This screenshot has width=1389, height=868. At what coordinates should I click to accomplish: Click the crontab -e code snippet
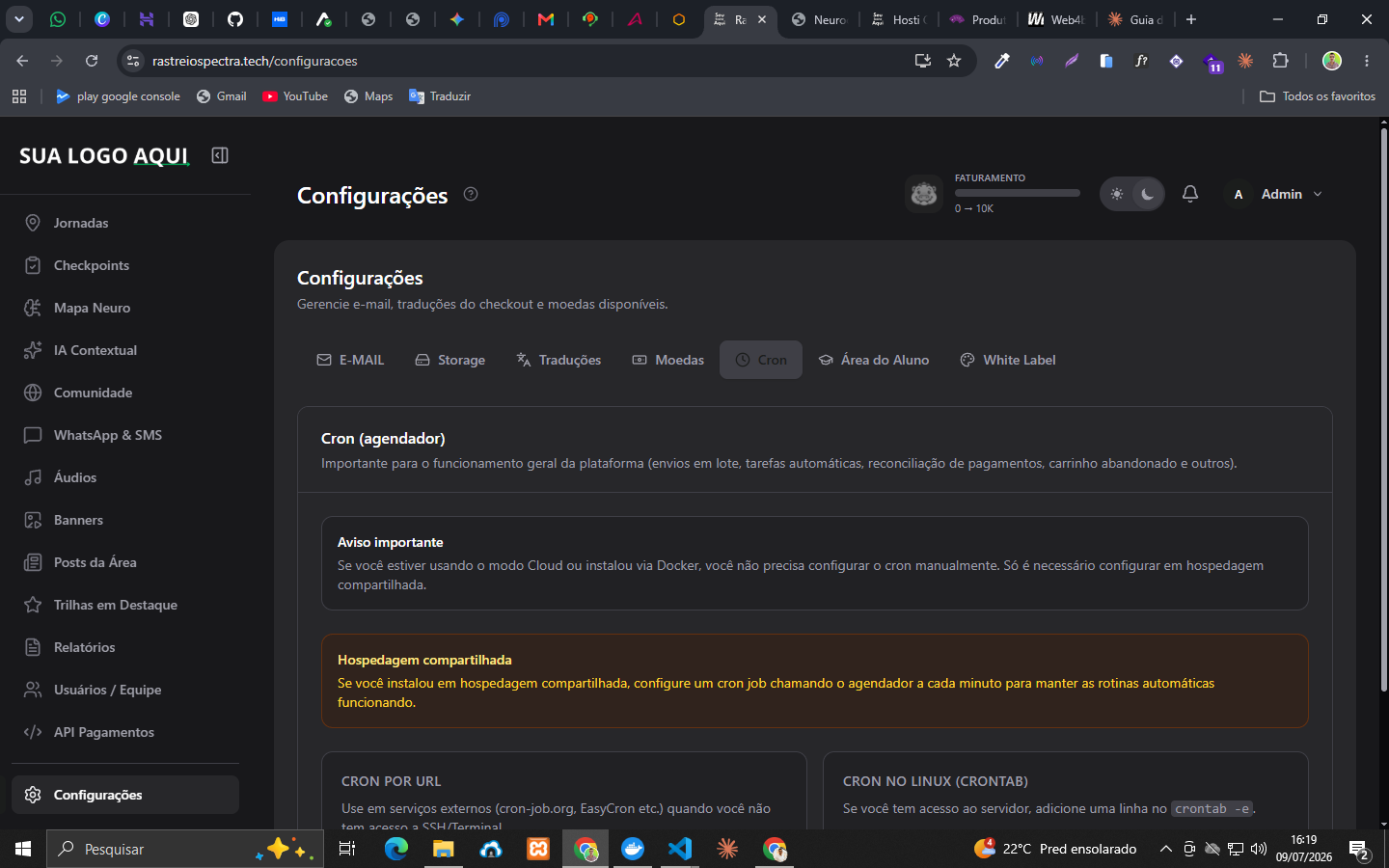pyautogui.click(x=1212, y=808)
